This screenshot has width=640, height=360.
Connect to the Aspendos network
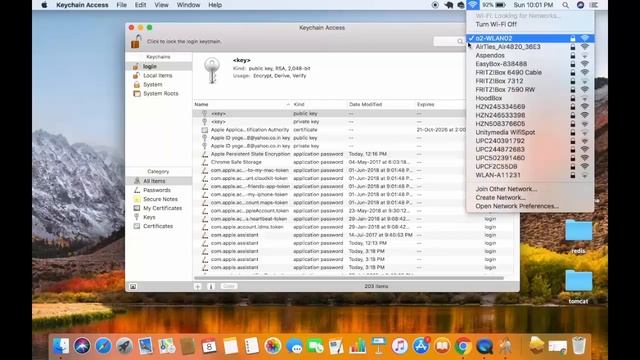click(530, 56)
